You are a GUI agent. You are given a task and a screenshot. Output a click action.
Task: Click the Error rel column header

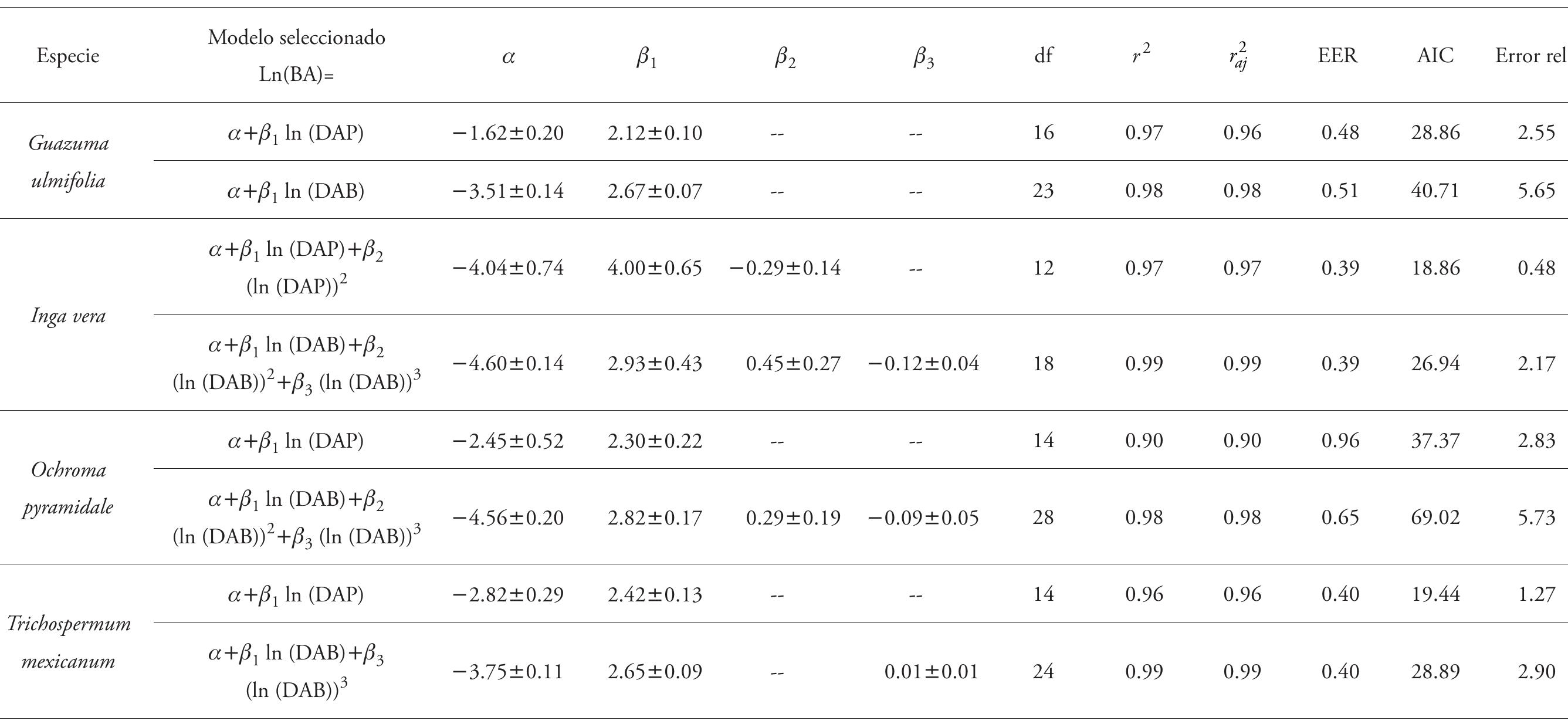coord(1530,56)
